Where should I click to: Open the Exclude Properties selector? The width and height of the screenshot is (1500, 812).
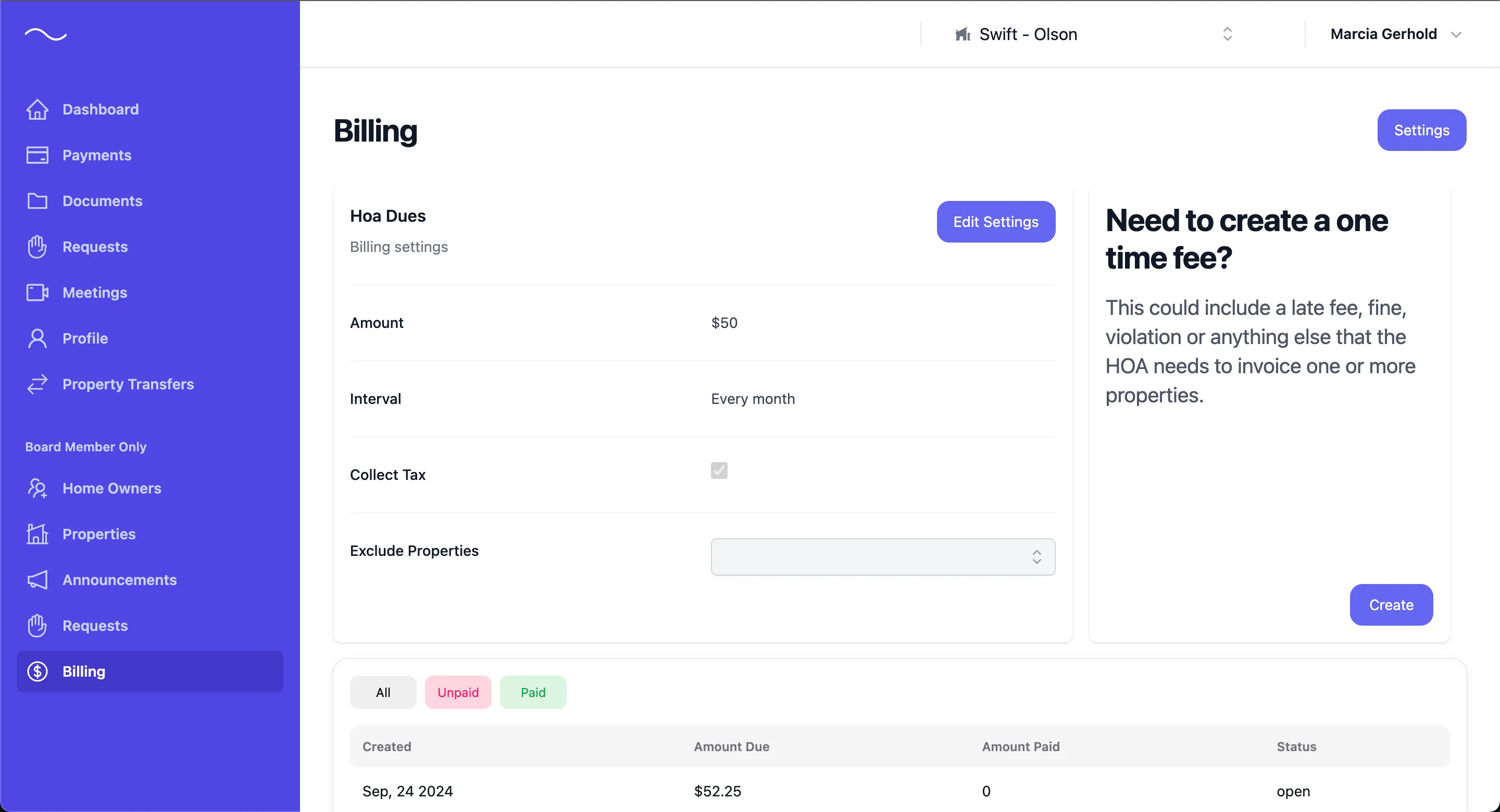(882, 557)
